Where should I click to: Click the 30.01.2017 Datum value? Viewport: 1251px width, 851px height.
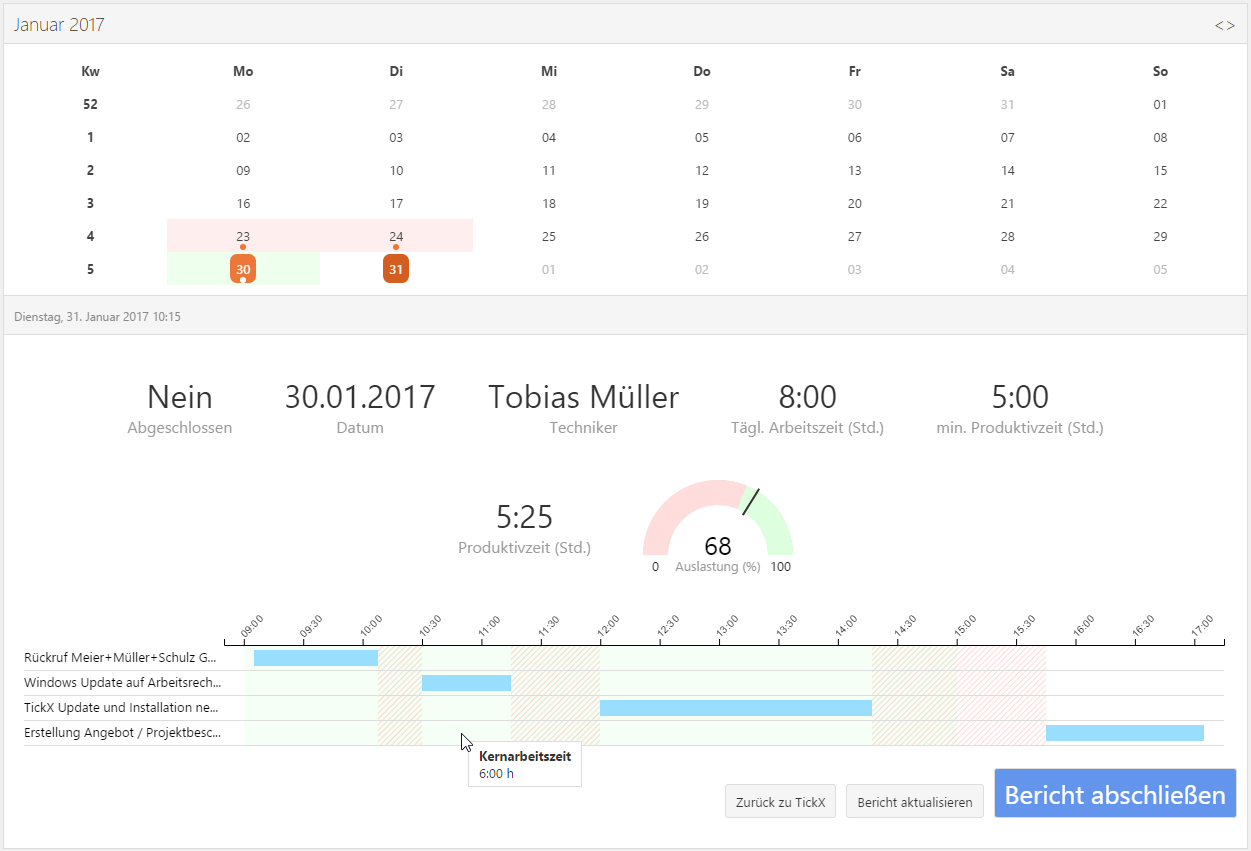[x=360, y=397]
